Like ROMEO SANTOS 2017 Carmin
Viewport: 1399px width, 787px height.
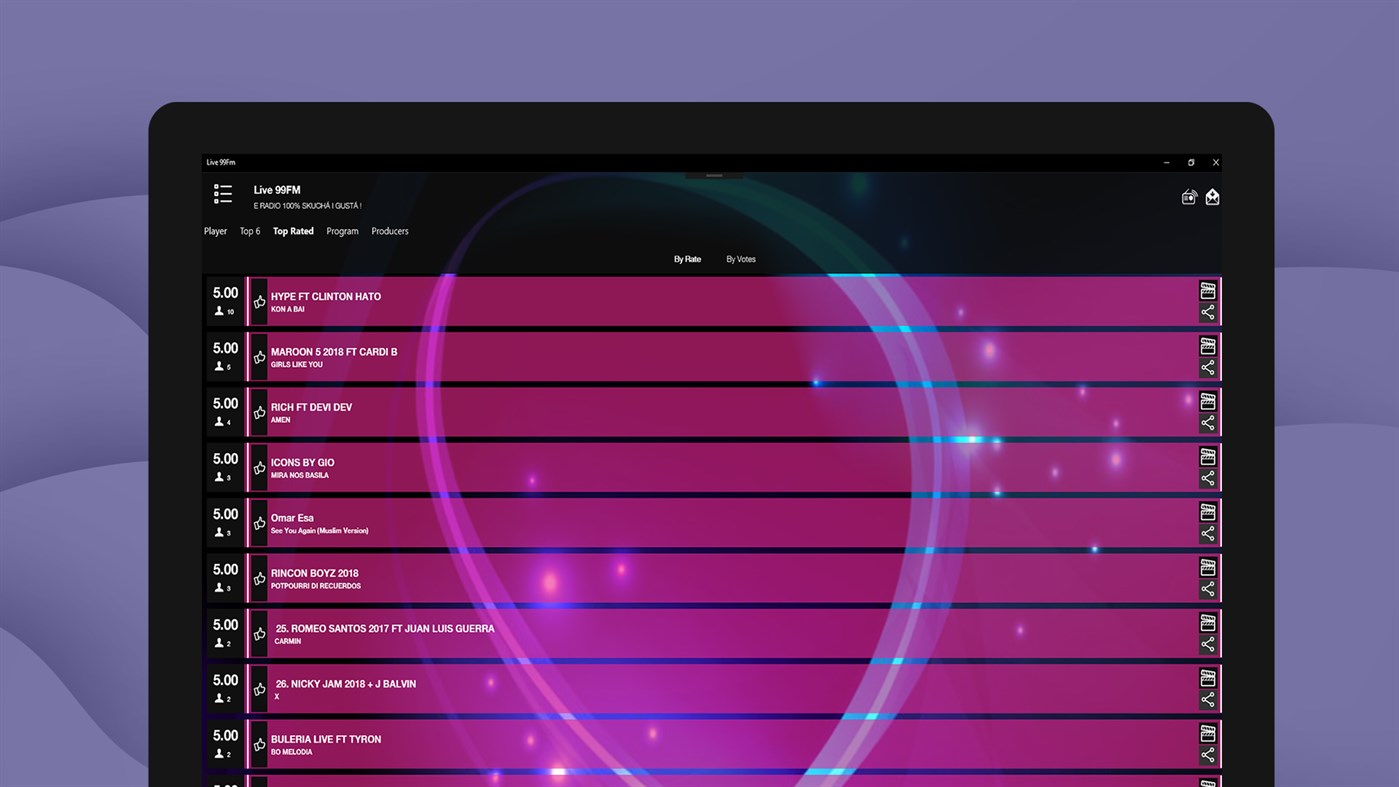tap(260, 634)
